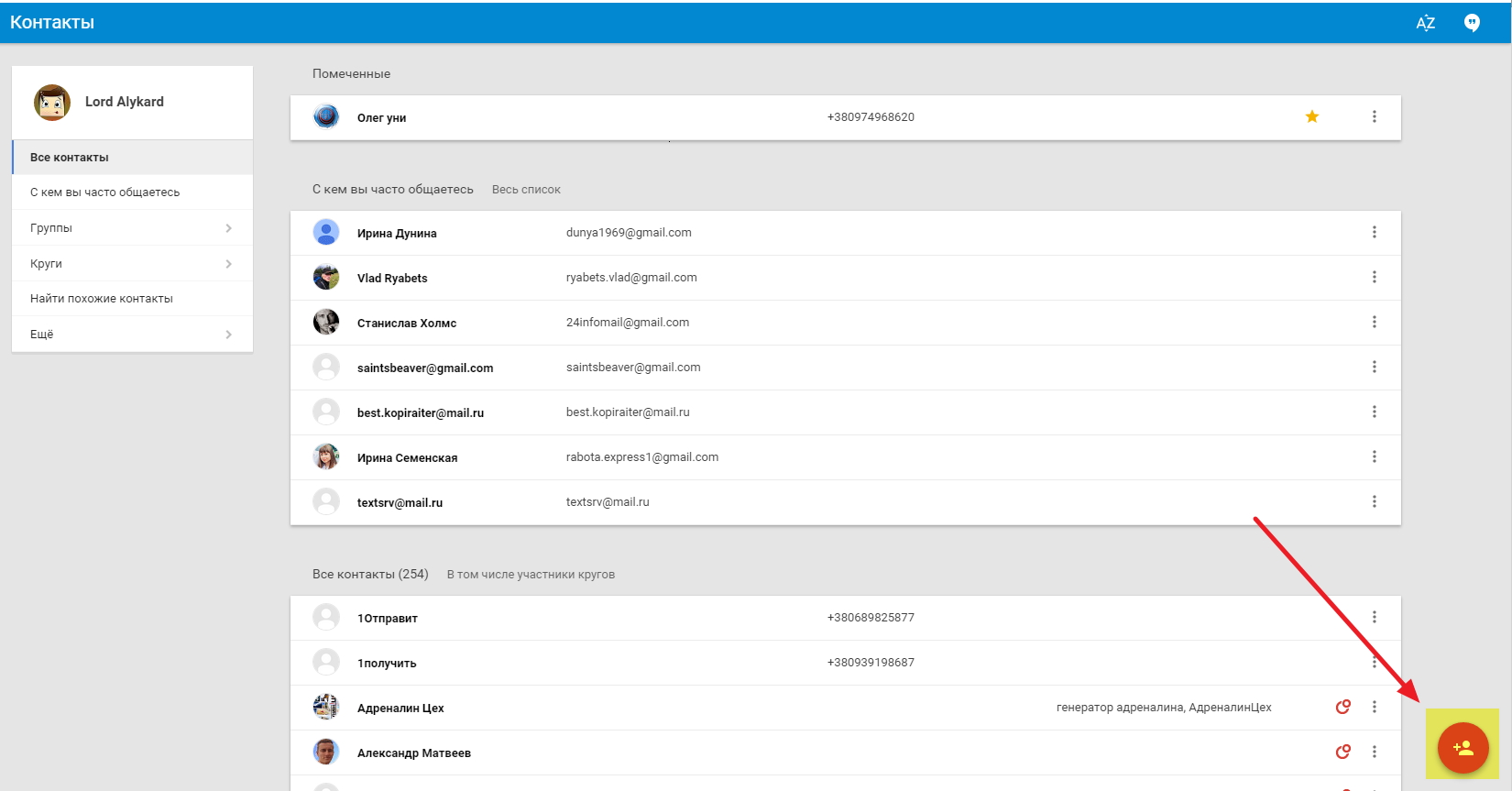Image resolution: width=1512 pixels, height=791 pixels.
Task: Open more options menu for Олег уни
Action: tap(1374, 116)
